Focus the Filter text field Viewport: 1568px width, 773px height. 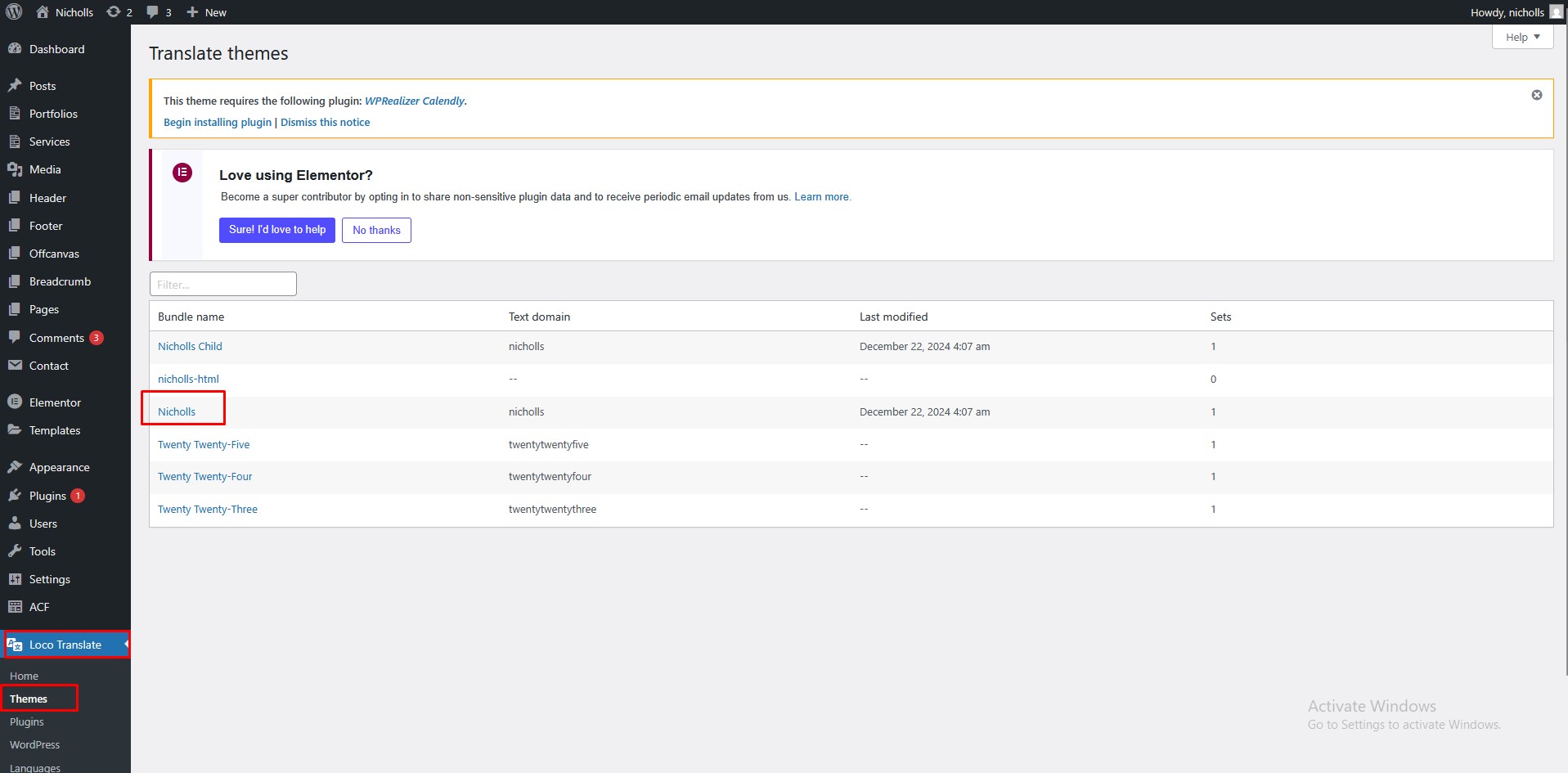223,285
